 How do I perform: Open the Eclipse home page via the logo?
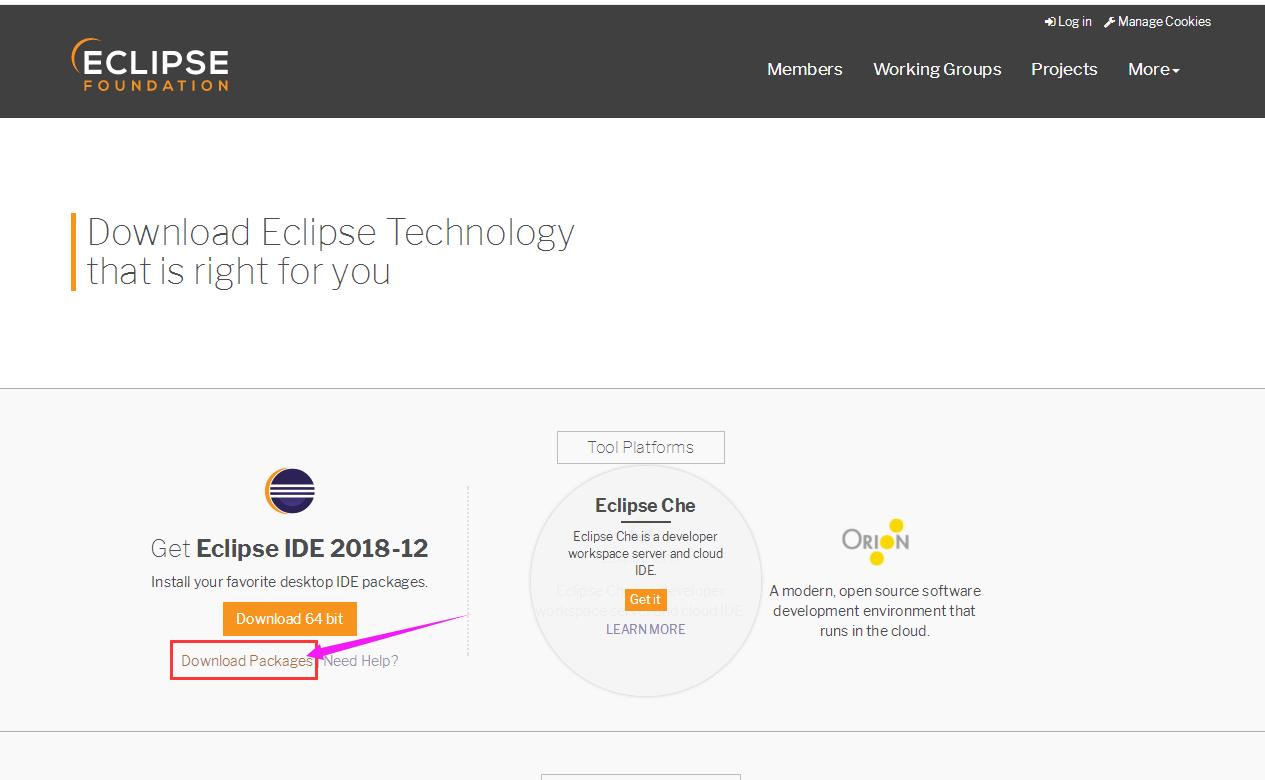coord(148,62)
